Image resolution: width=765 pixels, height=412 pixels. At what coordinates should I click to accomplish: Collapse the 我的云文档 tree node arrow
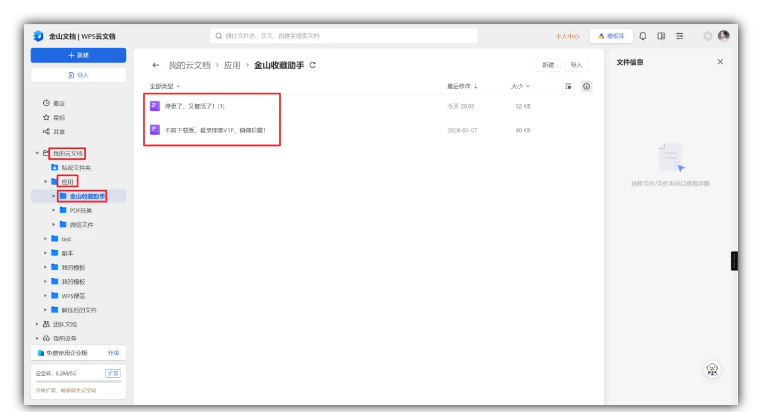[37, 153]
